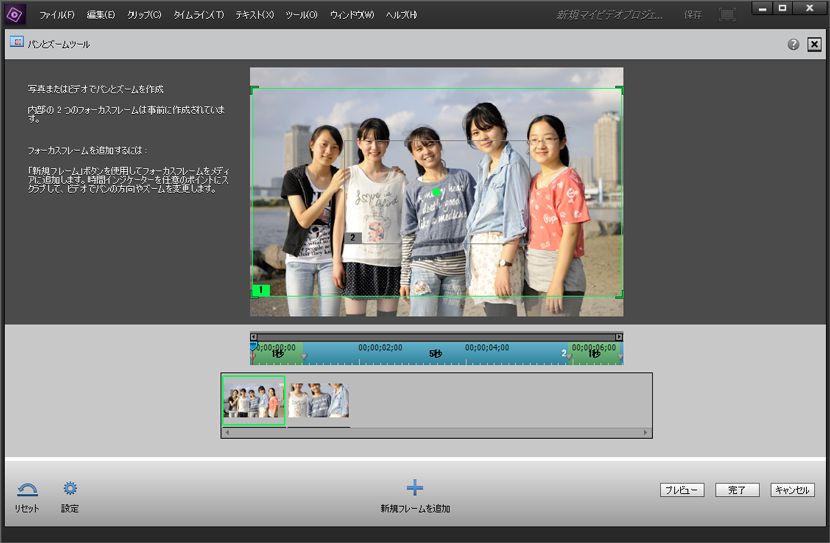Open the ファイル(F) menu
Screen dimensions: 830x543
tap(57, 15)
